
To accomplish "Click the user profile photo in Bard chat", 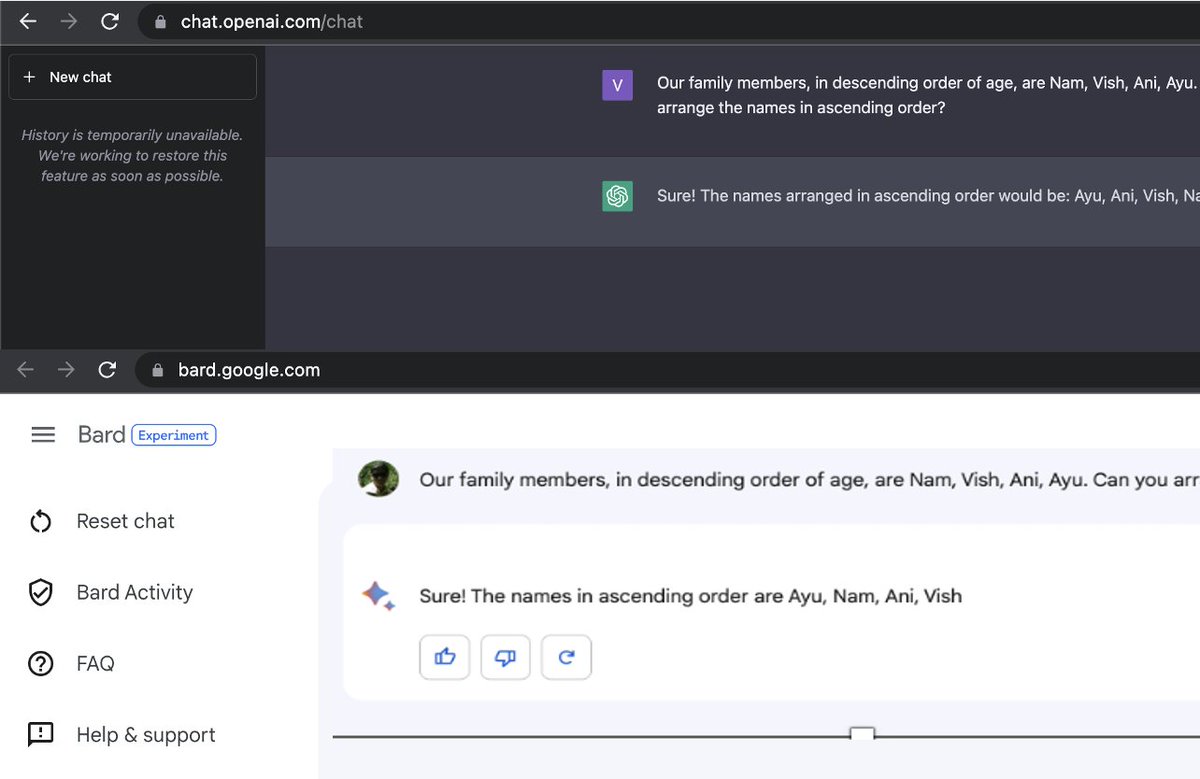I will (379, 479).
